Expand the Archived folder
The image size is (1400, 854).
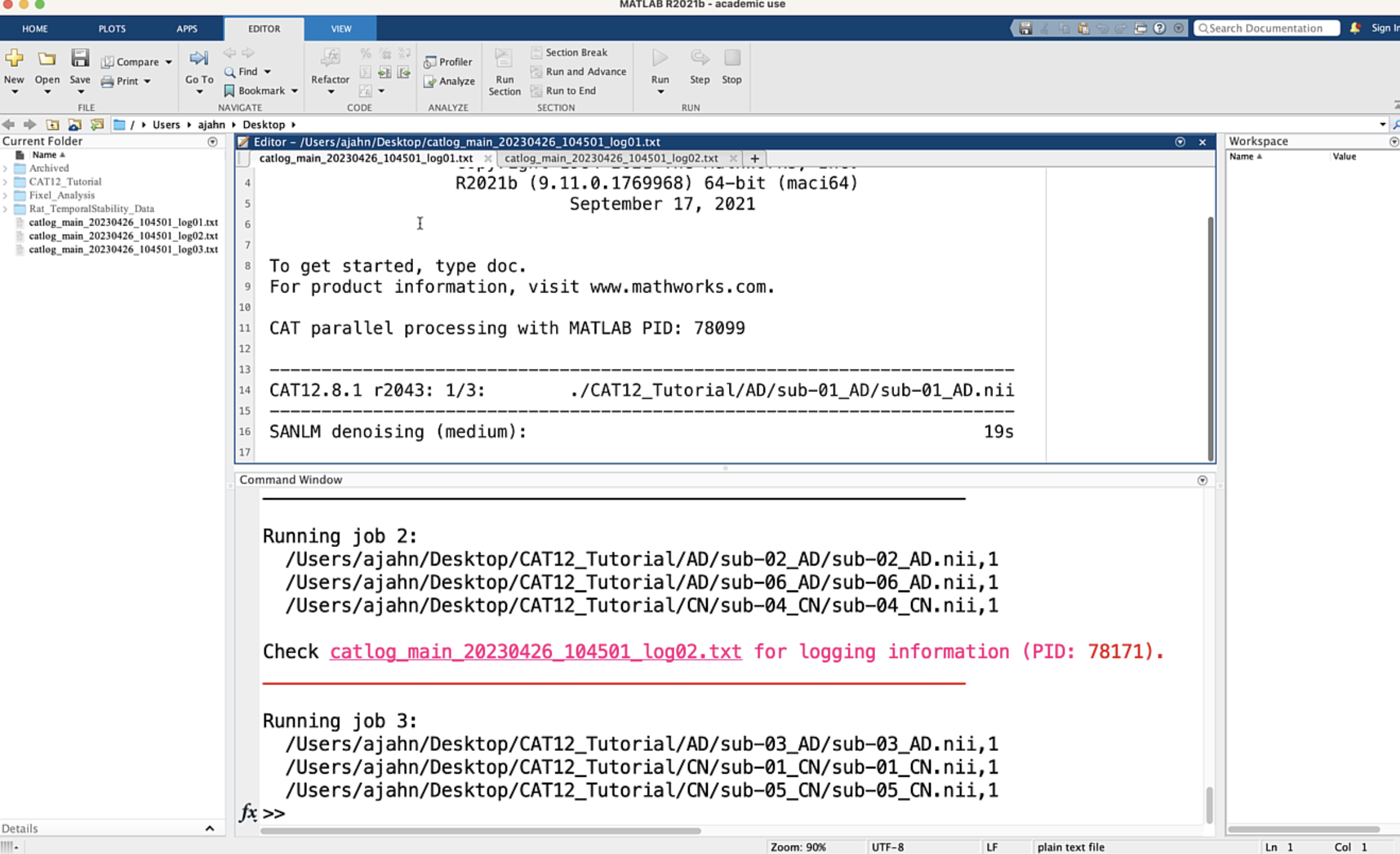click(5, 168)
